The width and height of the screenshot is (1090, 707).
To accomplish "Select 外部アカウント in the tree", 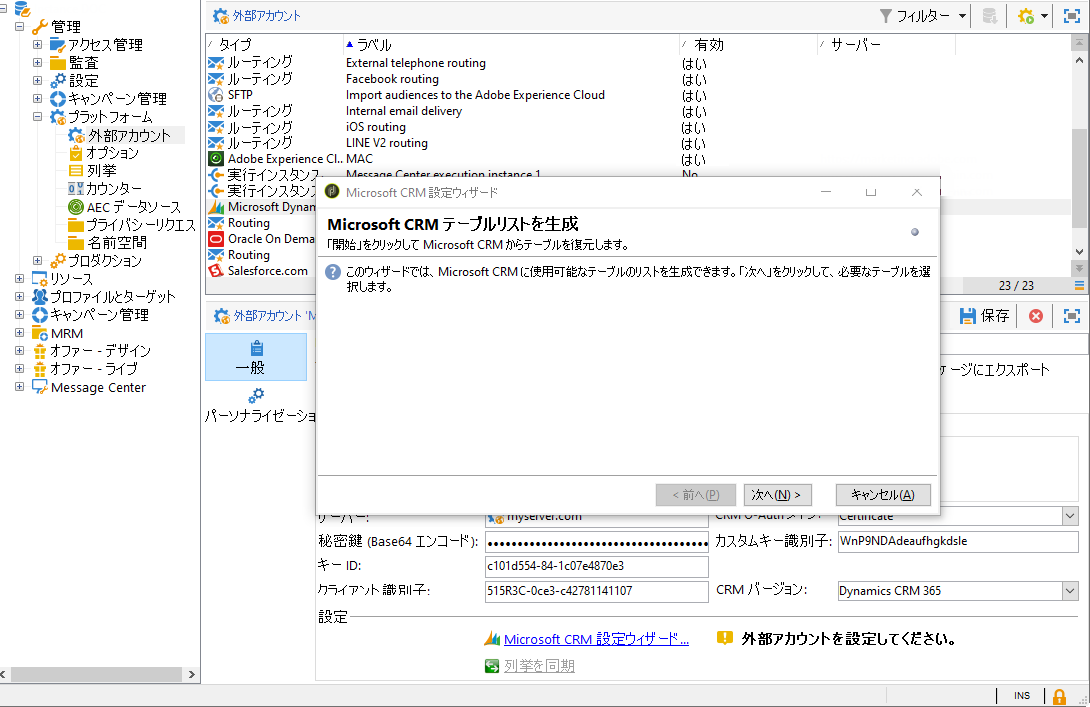I will click(x=128, y=135).
